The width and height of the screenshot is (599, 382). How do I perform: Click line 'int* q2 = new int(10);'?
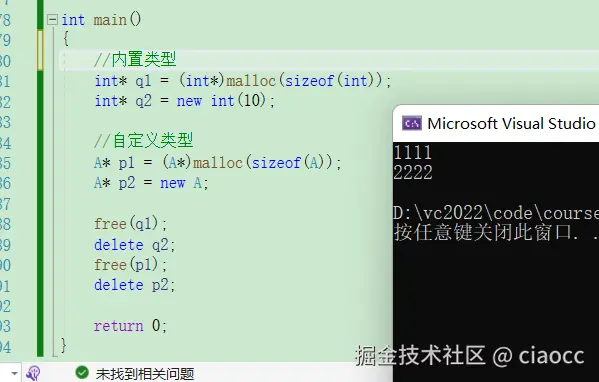point(185,101)
